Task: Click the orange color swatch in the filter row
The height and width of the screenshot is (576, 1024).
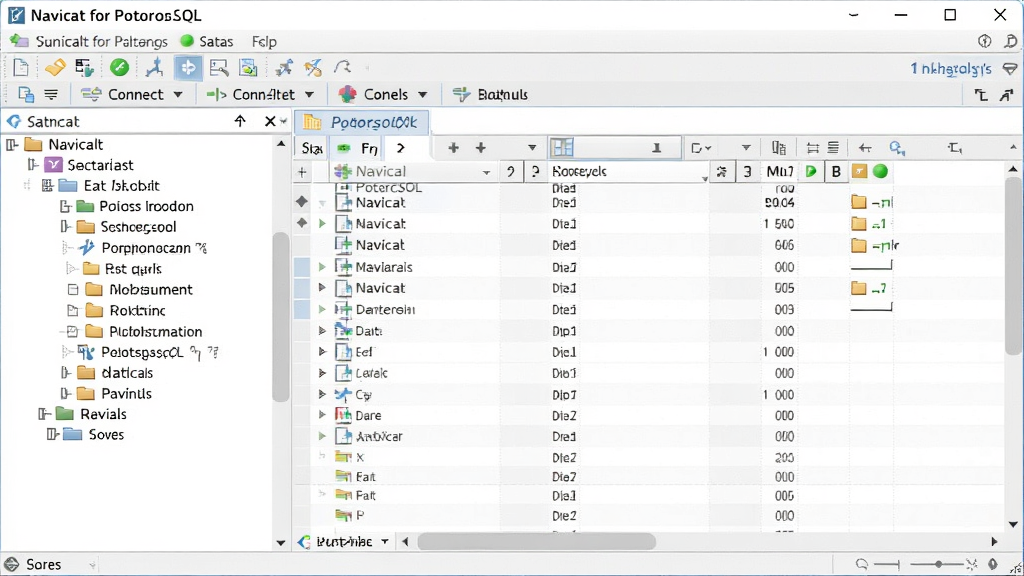Action: [859, 171]
